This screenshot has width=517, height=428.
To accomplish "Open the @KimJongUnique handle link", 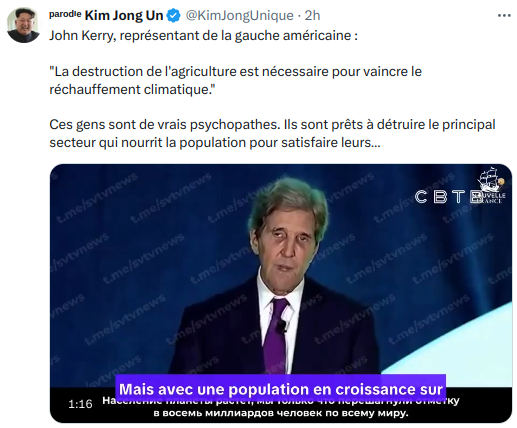I will (x=239, y=16).
